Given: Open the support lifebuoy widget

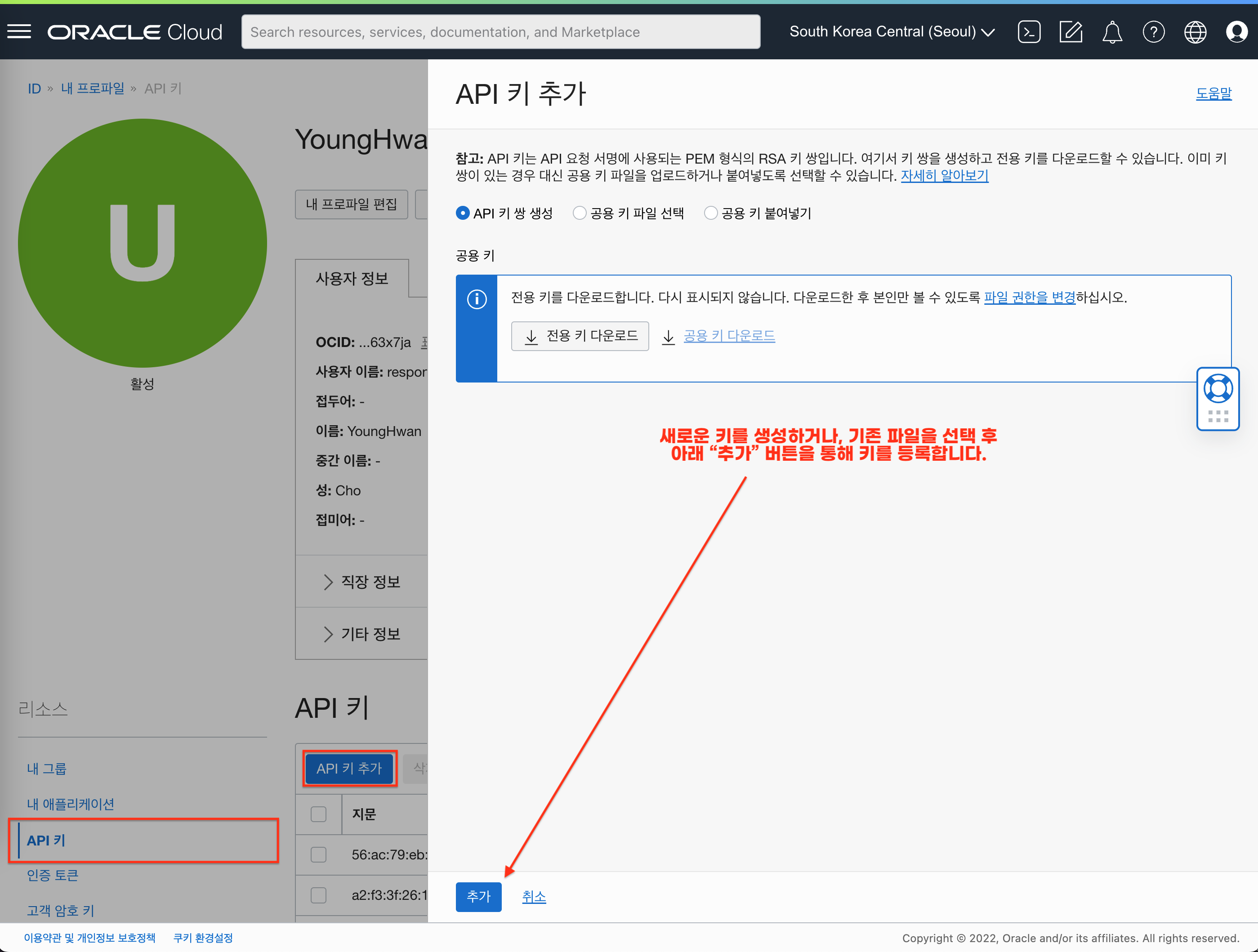Looking at the screenshot, I should click(1218, 389).
